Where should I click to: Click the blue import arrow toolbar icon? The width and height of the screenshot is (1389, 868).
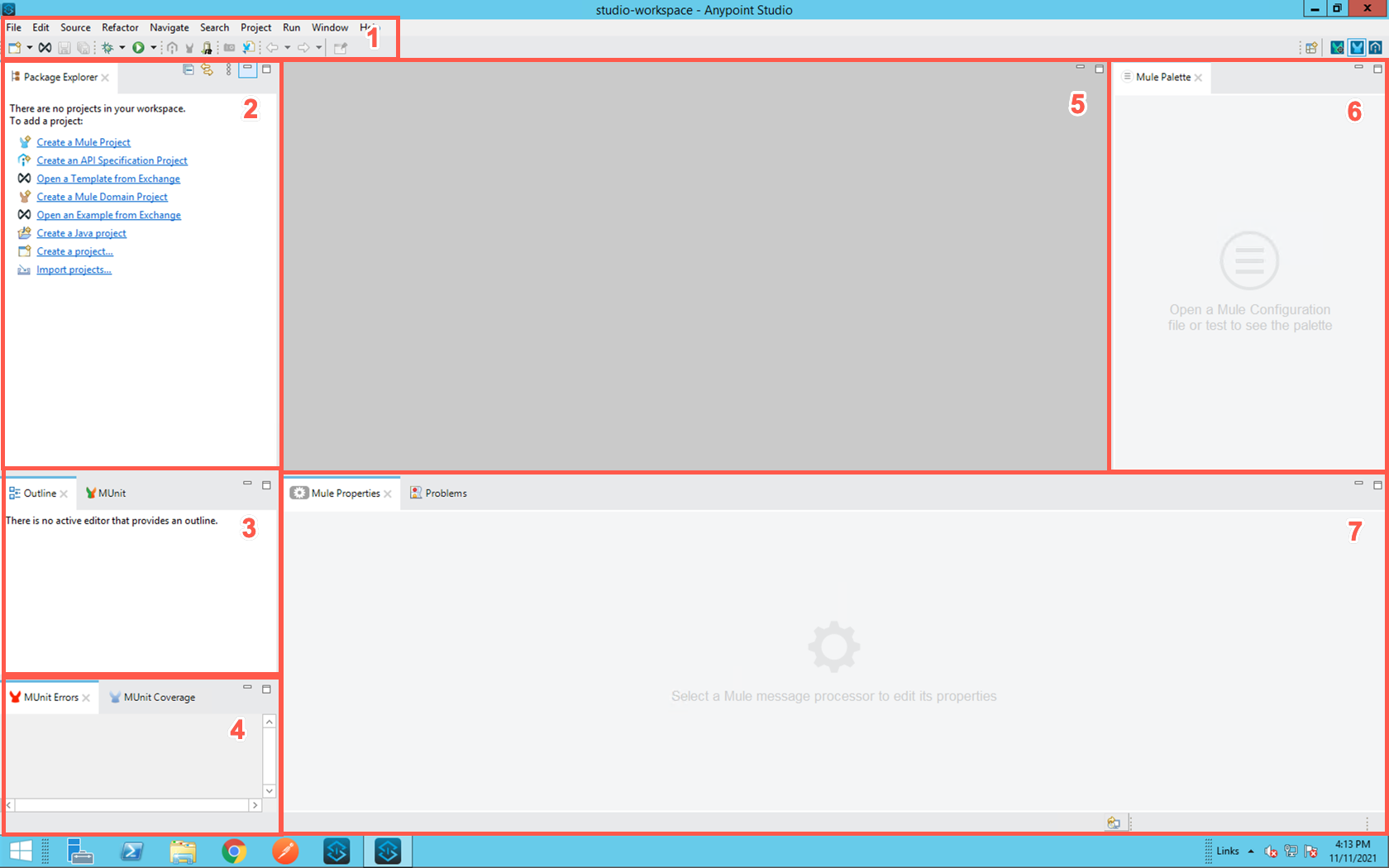248,48
